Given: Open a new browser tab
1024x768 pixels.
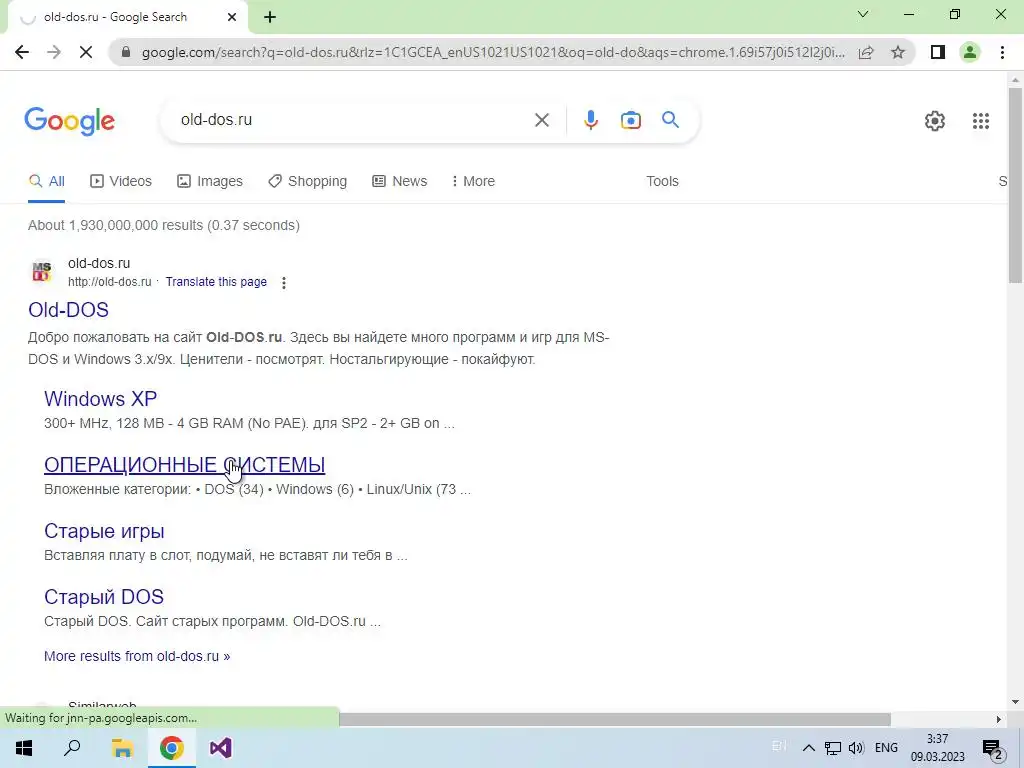Looking at the screenshot, I should pos(270,17).
